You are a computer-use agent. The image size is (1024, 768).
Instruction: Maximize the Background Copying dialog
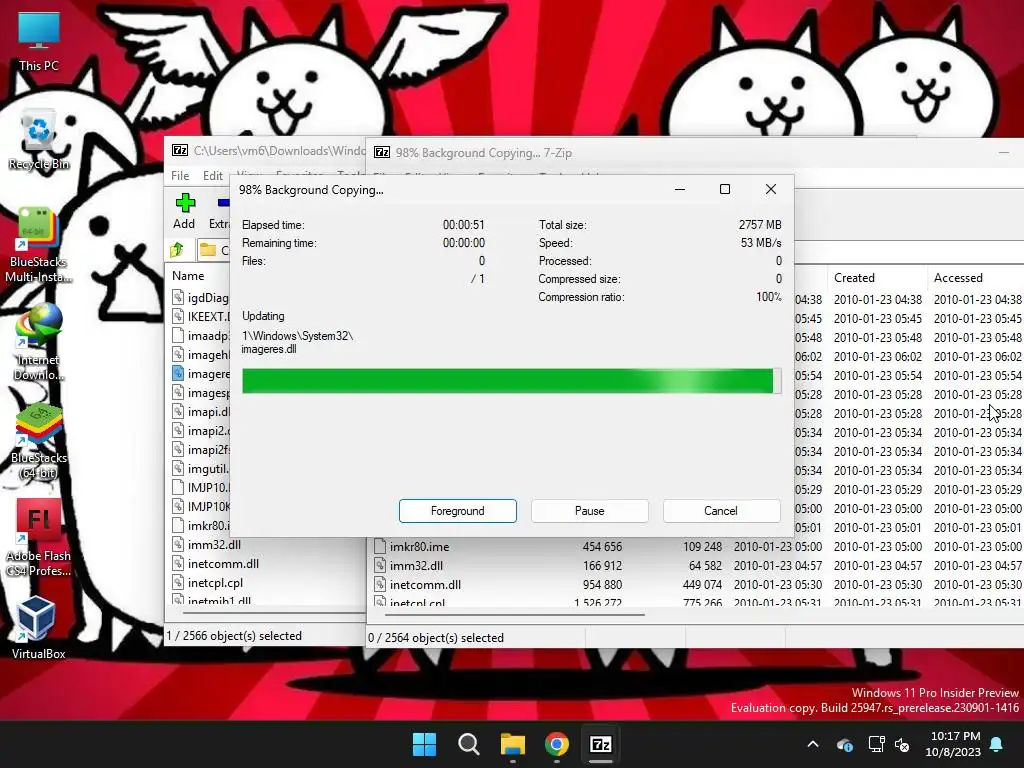click(x=725, y=189)
